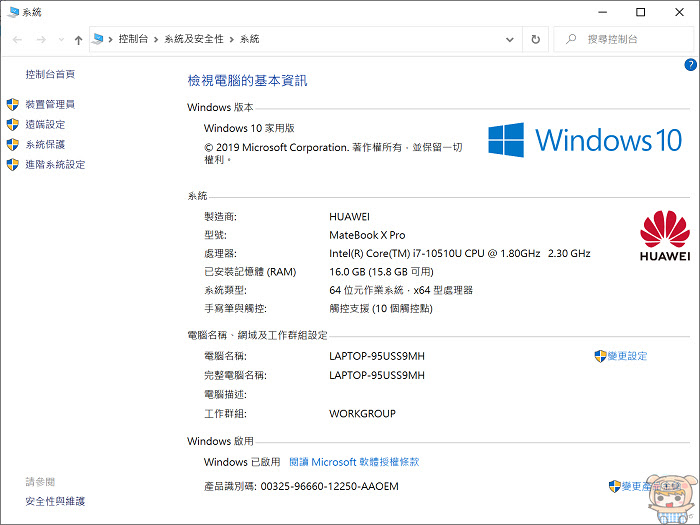This screenshot has height=525, width=700.
Task: Open help with the blue question mark
Action: click(x=690, y=65)
